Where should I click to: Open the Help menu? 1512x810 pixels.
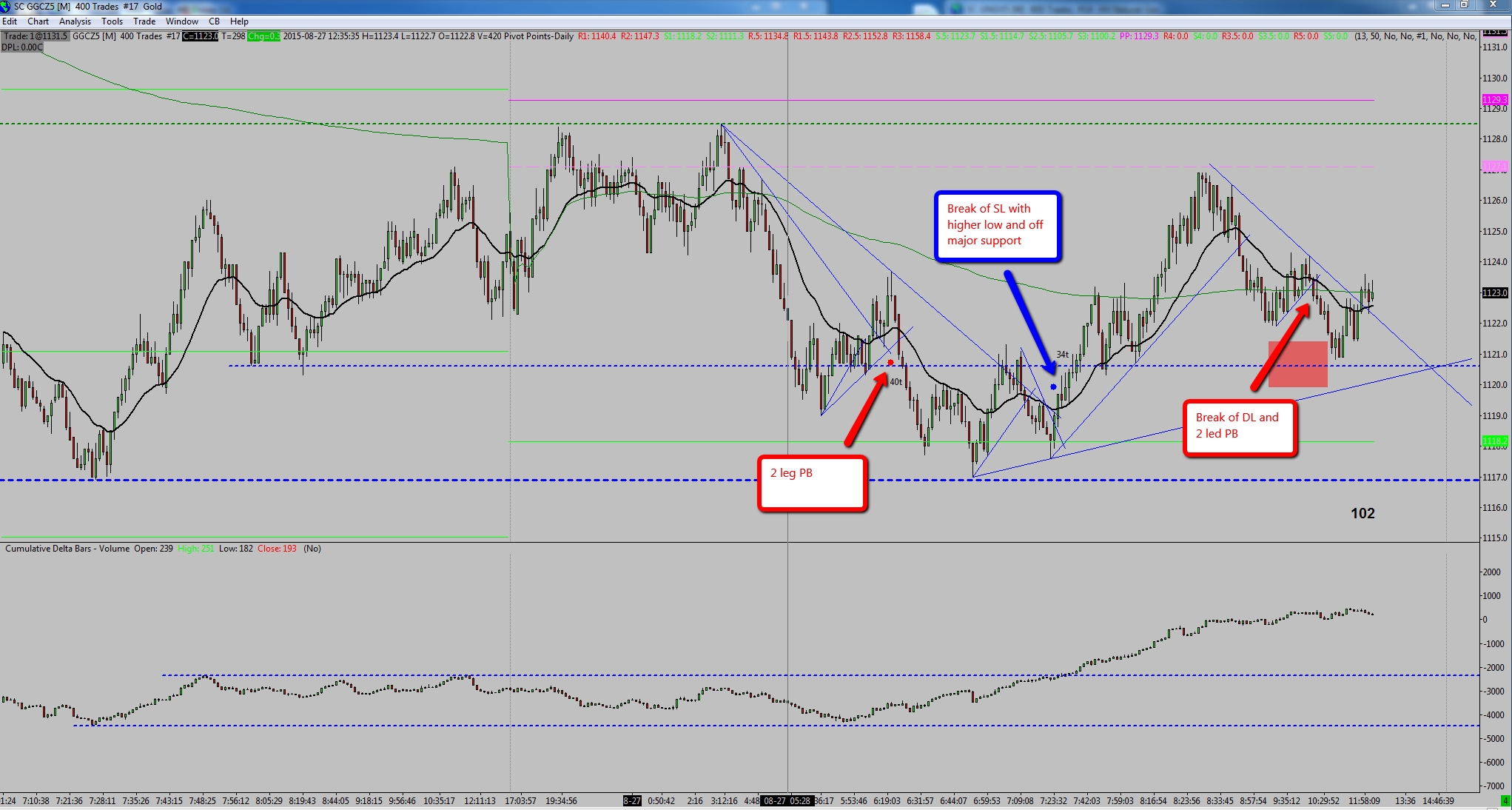click(x=239, y=21)
